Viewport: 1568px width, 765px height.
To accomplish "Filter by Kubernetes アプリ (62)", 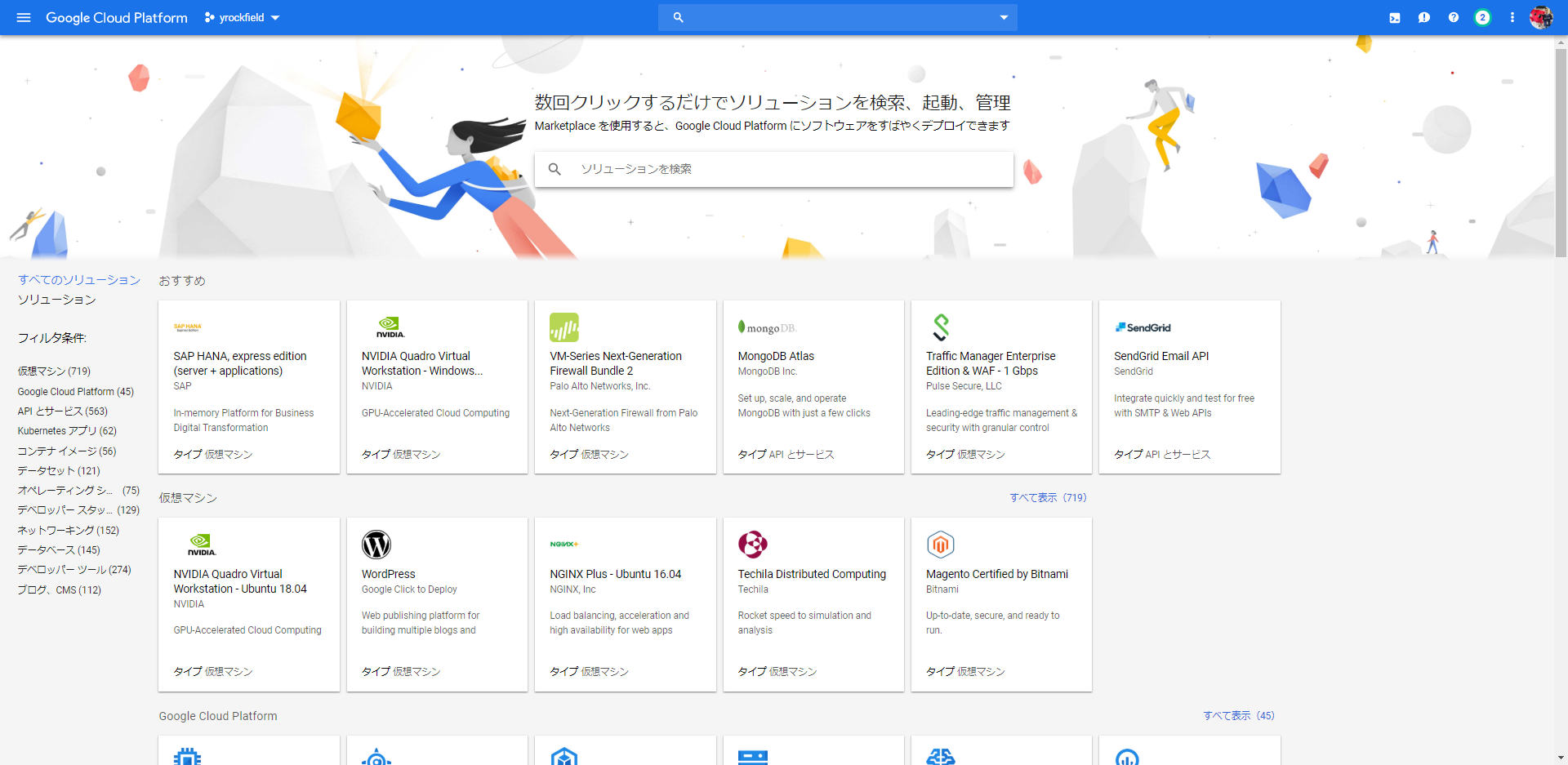I will (67, 431).
